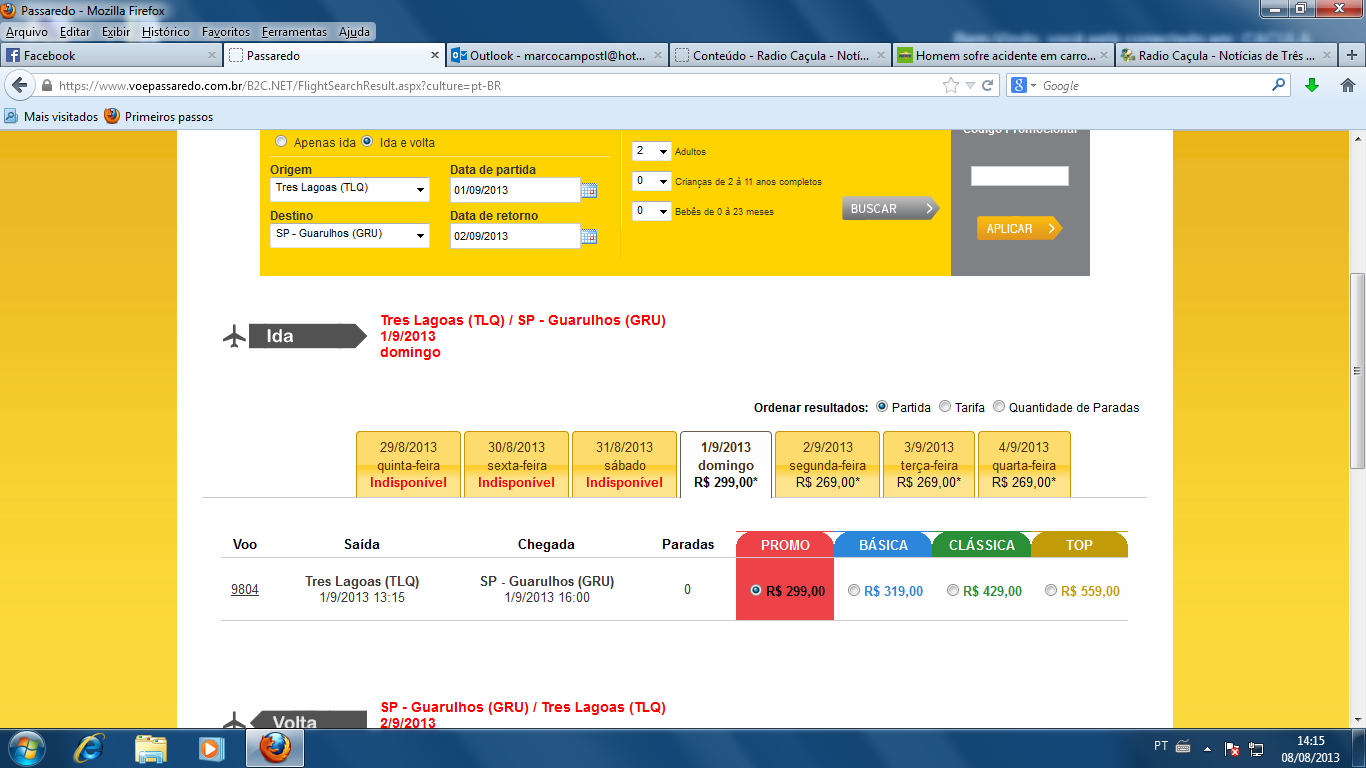Open the Windows Start menu orb
1366x768 pixels.
pyautogui.click(x=26, y=748)
